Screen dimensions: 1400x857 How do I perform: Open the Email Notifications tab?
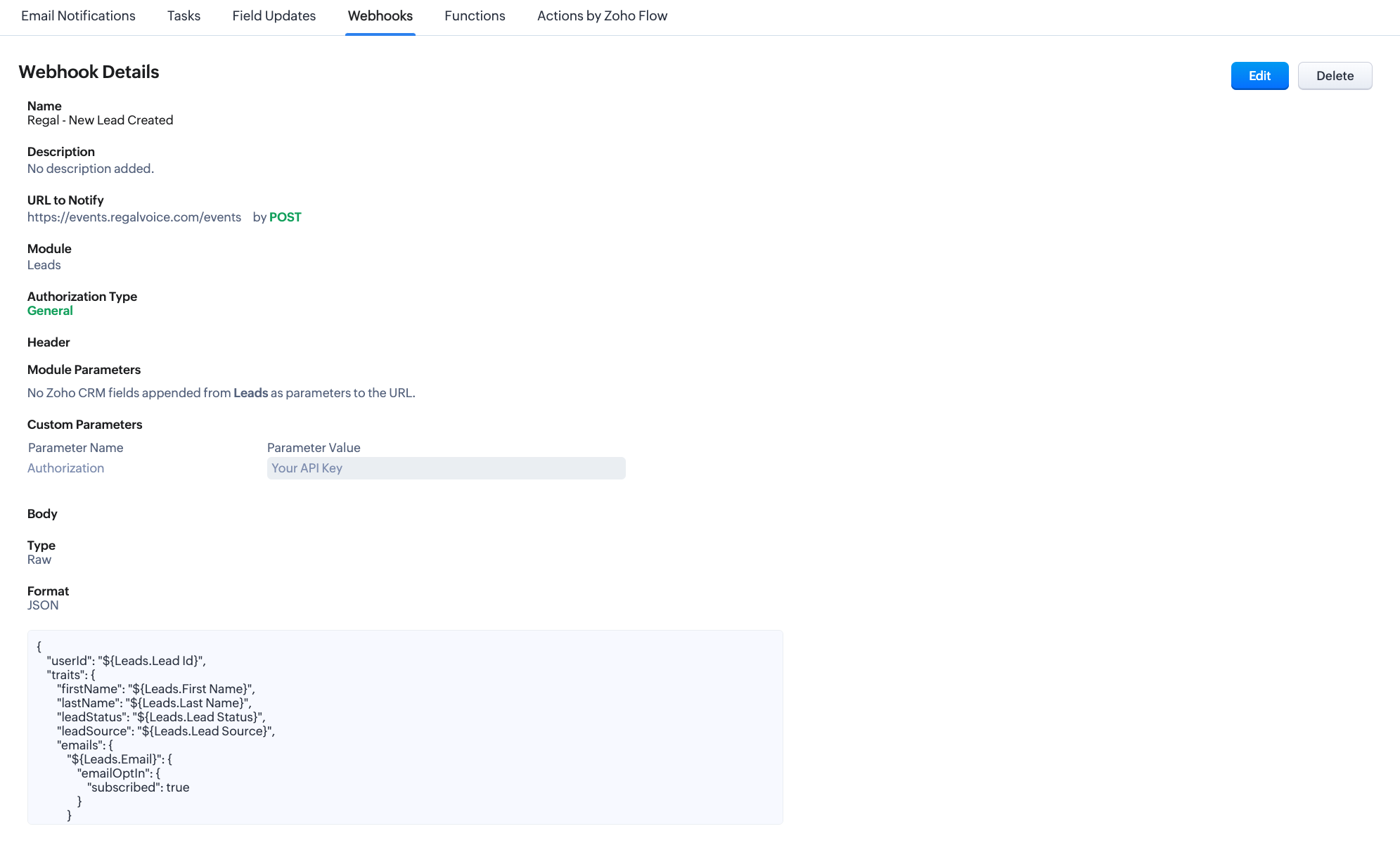pyautogui.click(x=78, y=15)
